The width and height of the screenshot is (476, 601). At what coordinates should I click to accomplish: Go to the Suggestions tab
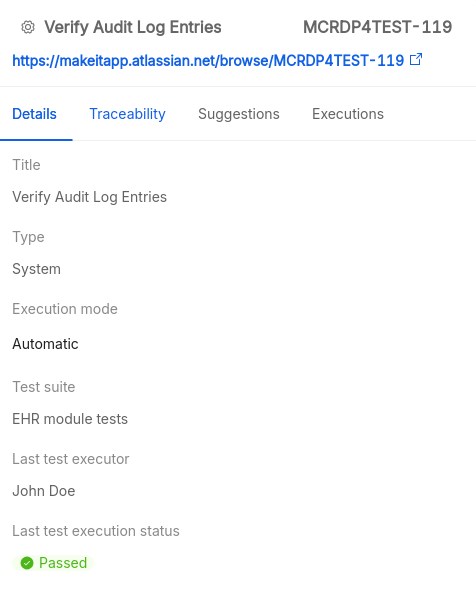pos(239,114)
